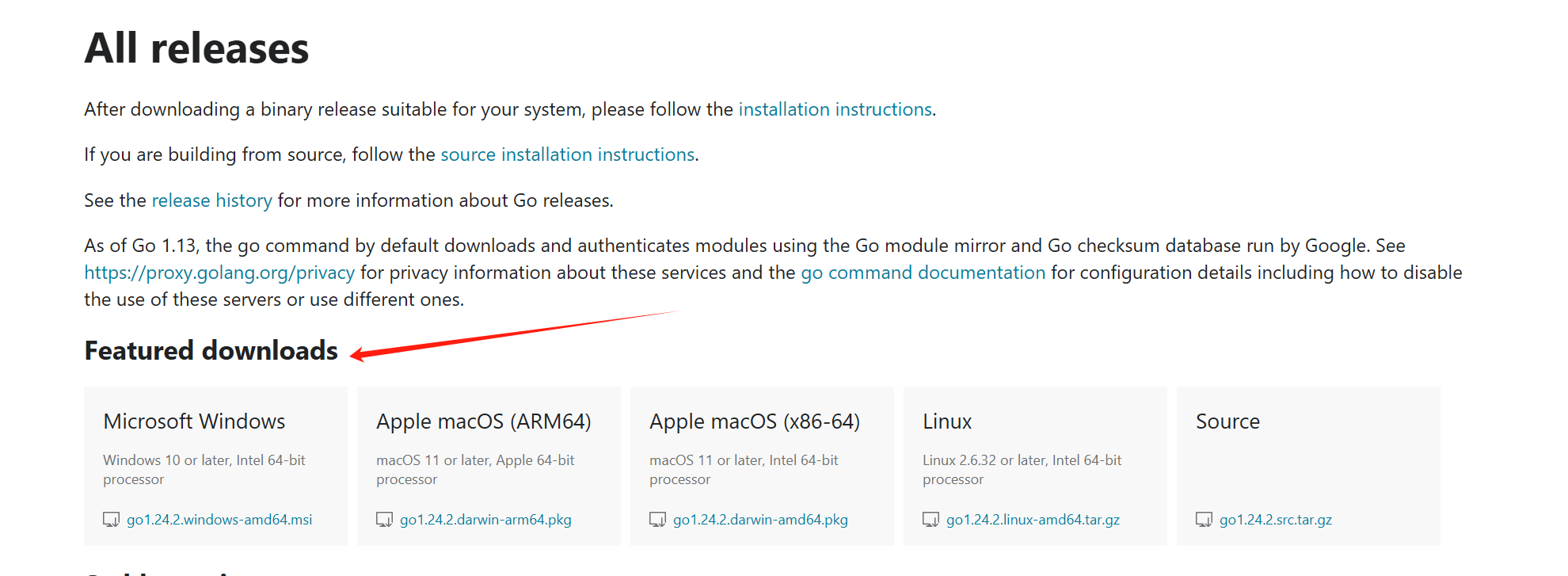Screen dimensions: 1568x576
Task: Select the Linux card title
Action: (x=947, y=422)
